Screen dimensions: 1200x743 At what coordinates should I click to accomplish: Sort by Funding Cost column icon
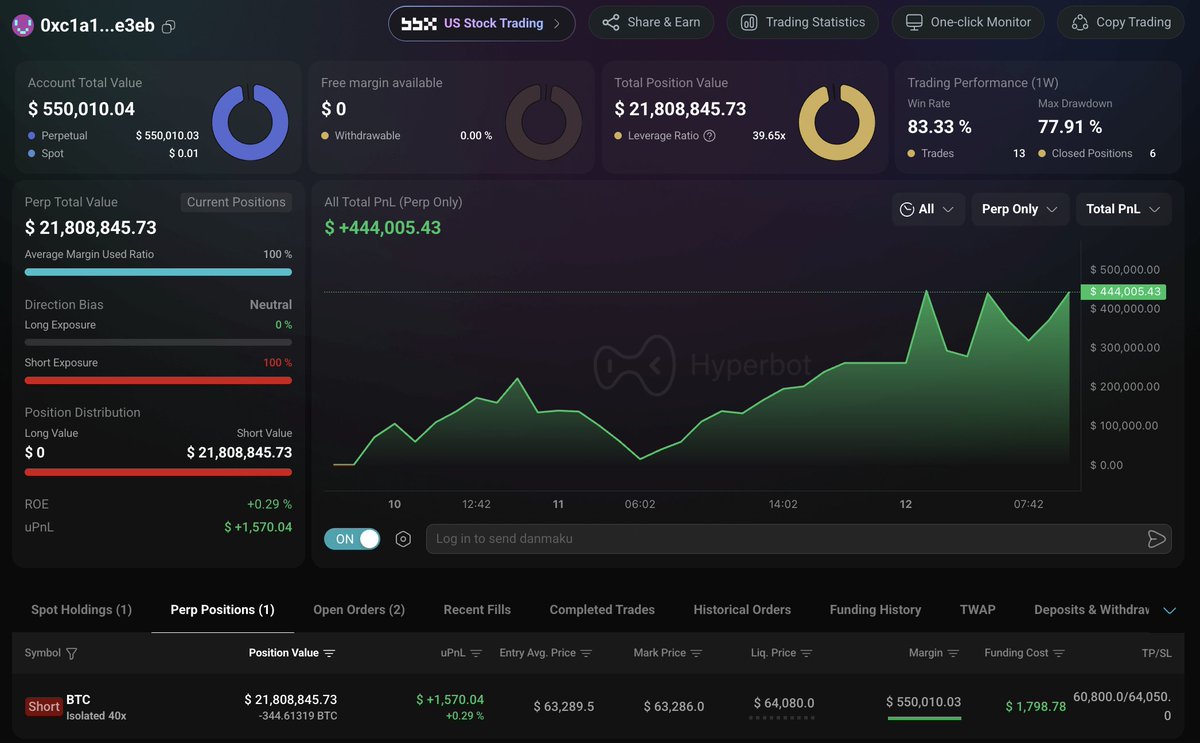(x=1059, y=653)
